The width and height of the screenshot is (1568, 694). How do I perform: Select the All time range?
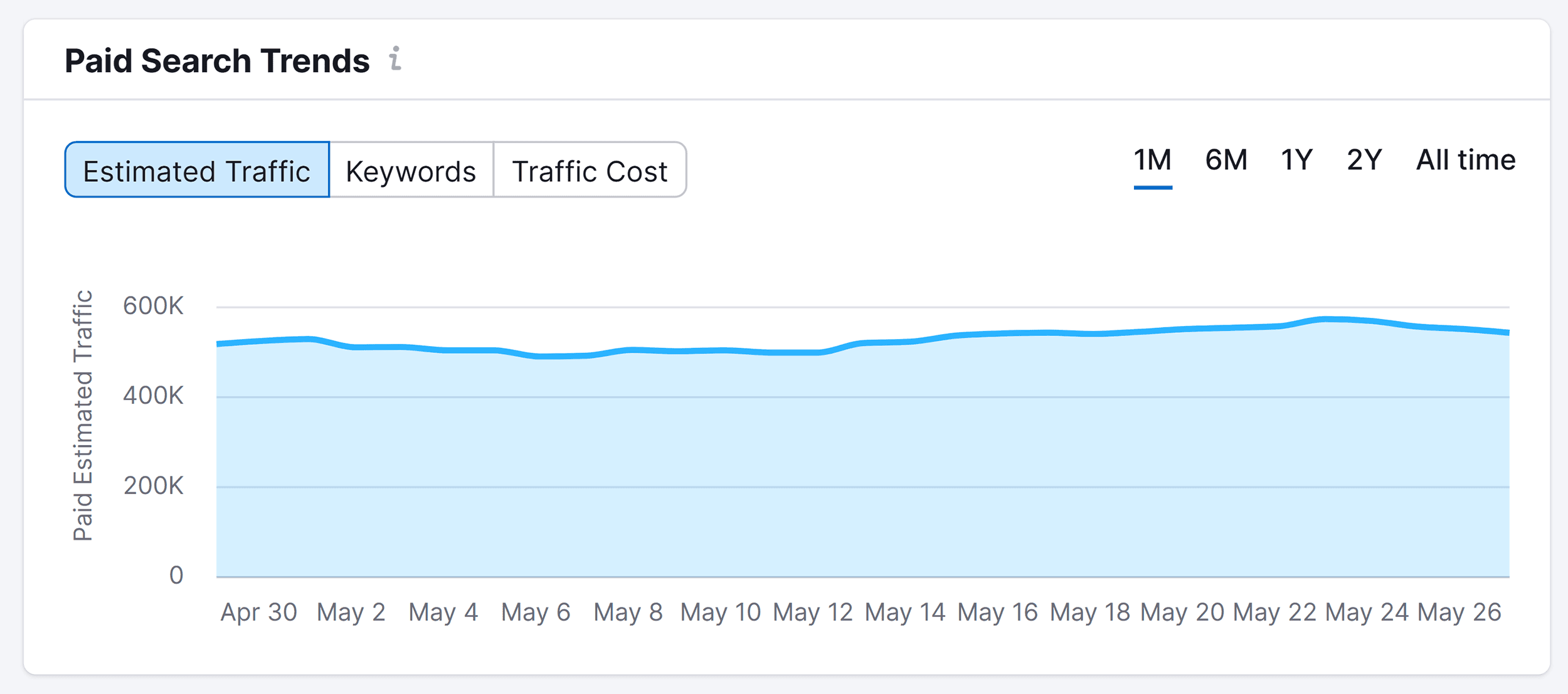point(1466,160)
